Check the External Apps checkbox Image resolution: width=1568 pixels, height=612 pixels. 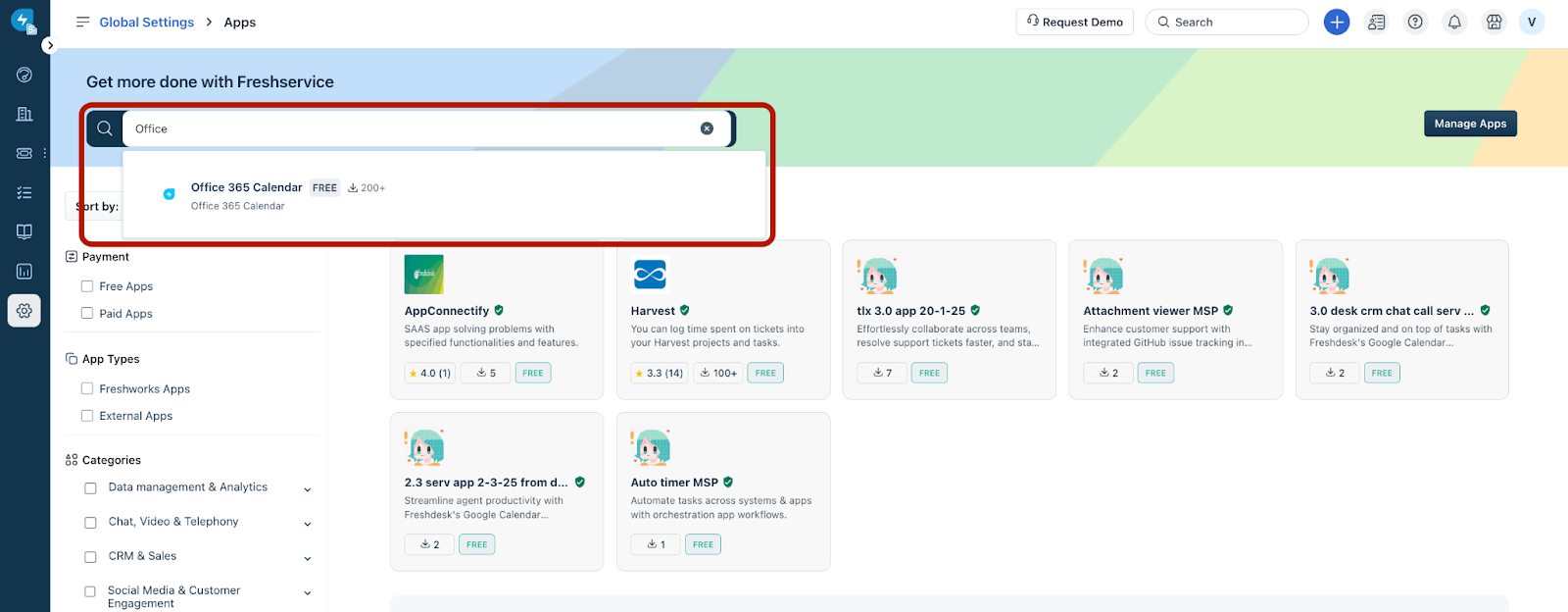pyautogui.click(x=87, y=416)
